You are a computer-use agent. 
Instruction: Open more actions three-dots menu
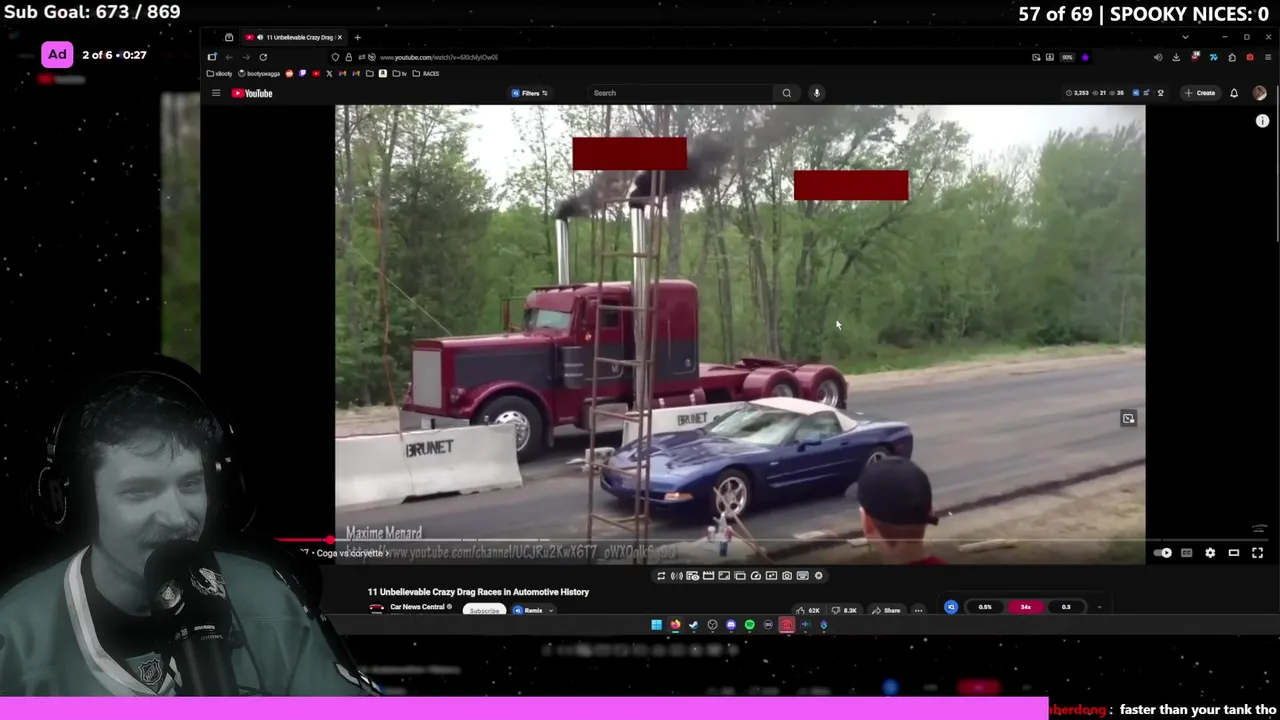[918, 610]
